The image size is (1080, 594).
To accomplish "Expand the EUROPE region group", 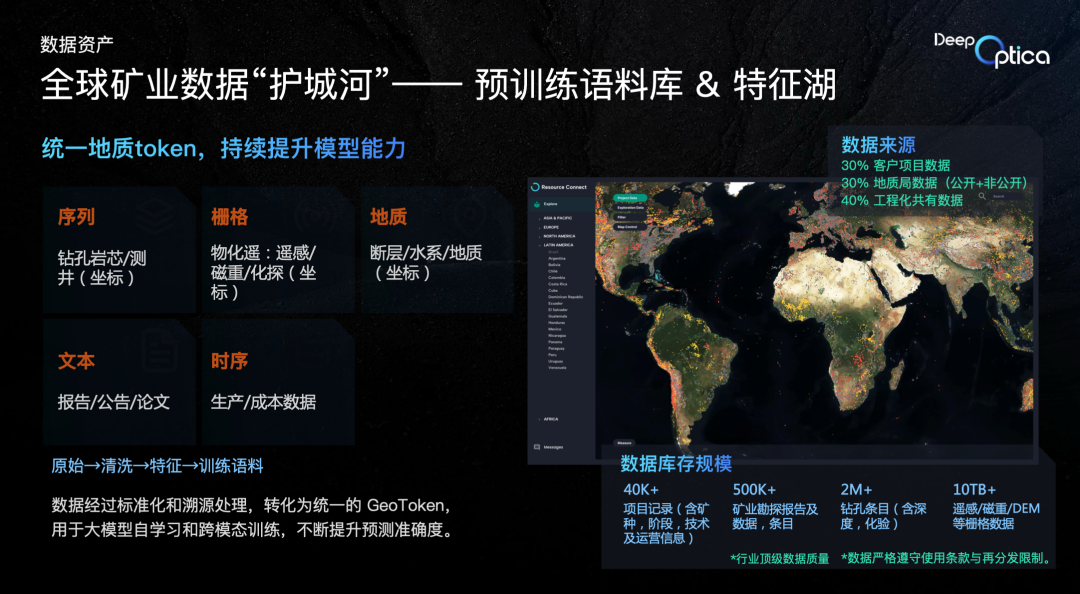I will (552, 226).
